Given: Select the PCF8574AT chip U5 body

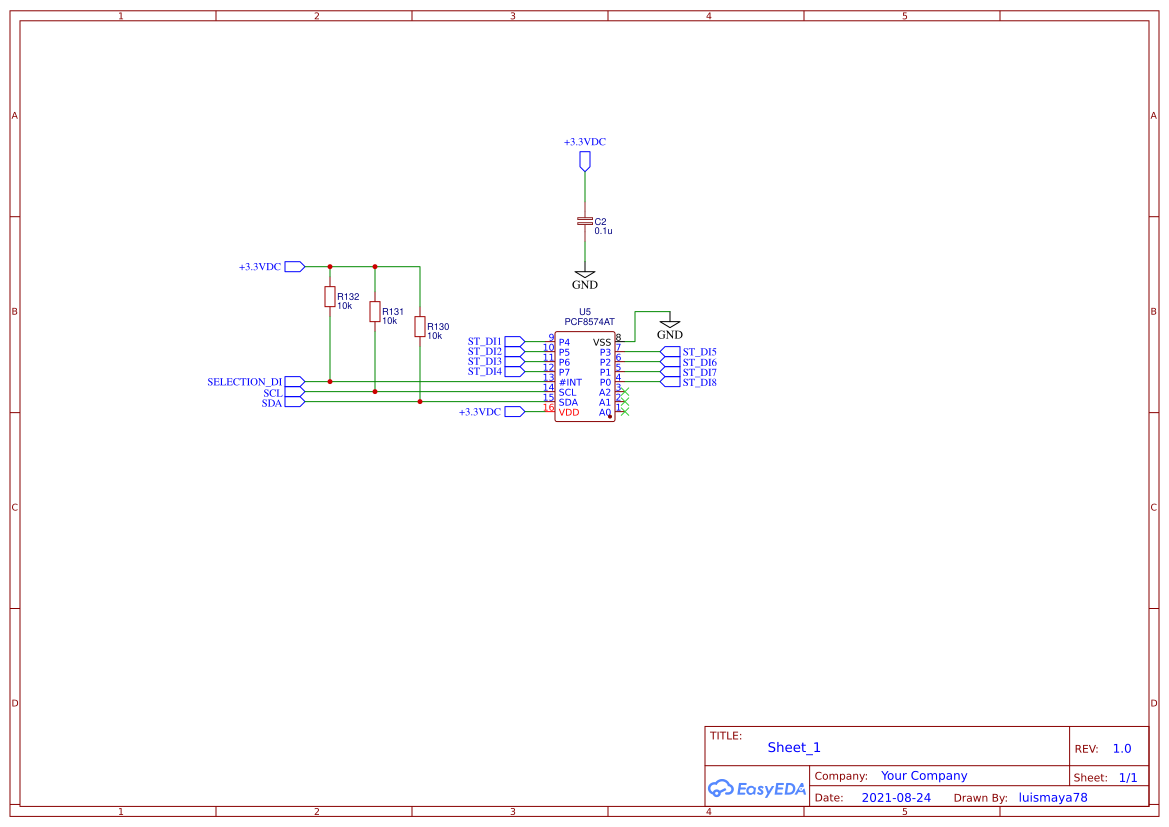Looking at the screenshot, I should [x=585, y=375].
